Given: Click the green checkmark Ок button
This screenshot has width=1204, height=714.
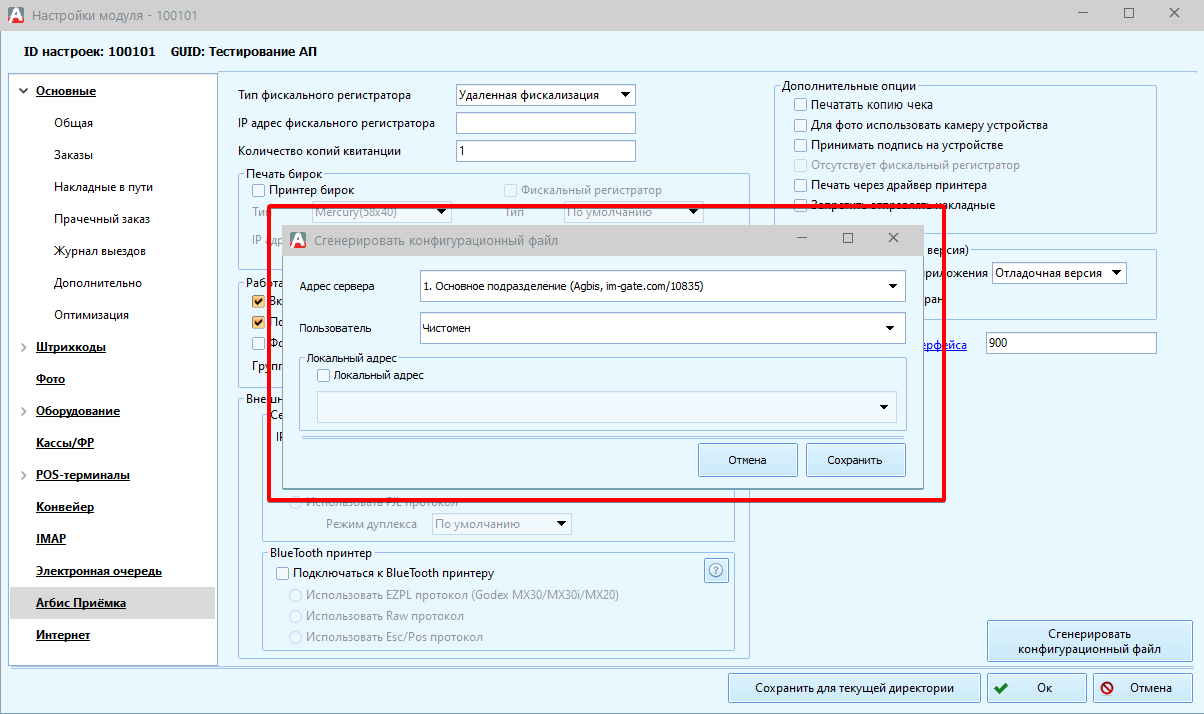Looking at the screenshot, I should coord(1036,688).
